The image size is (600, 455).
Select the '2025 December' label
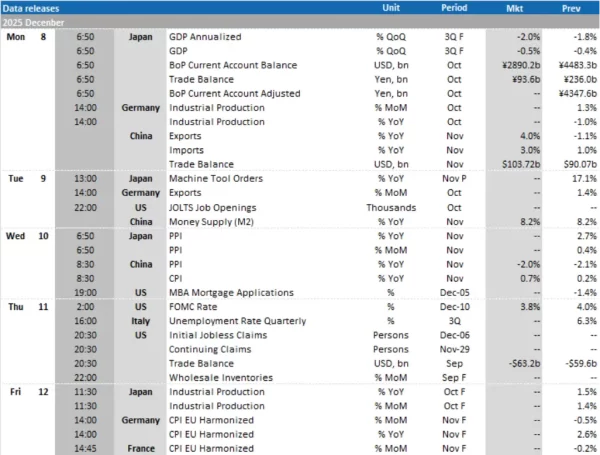(36, 19)
